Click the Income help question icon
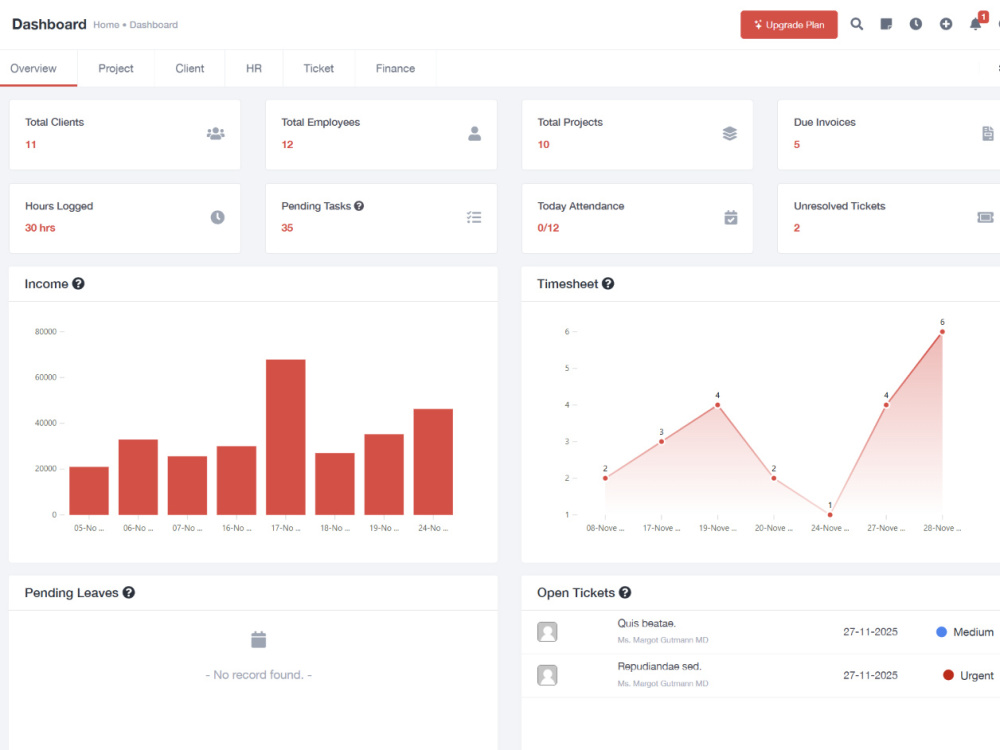This screenshot has width=1000, height=750. click(x=78, y=284)
